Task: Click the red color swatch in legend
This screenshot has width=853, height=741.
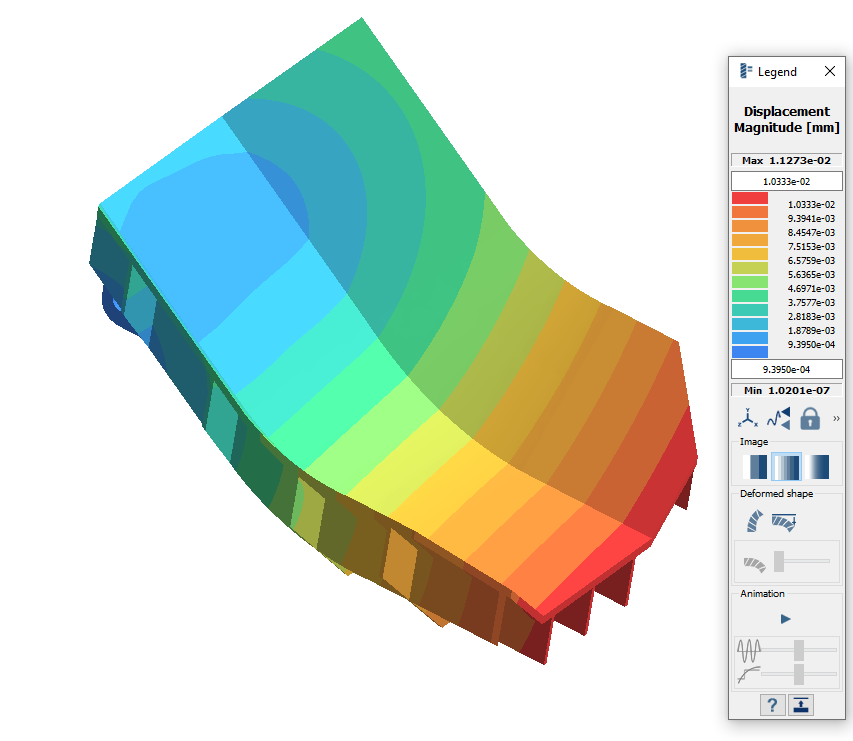Action: pos(750,199)
